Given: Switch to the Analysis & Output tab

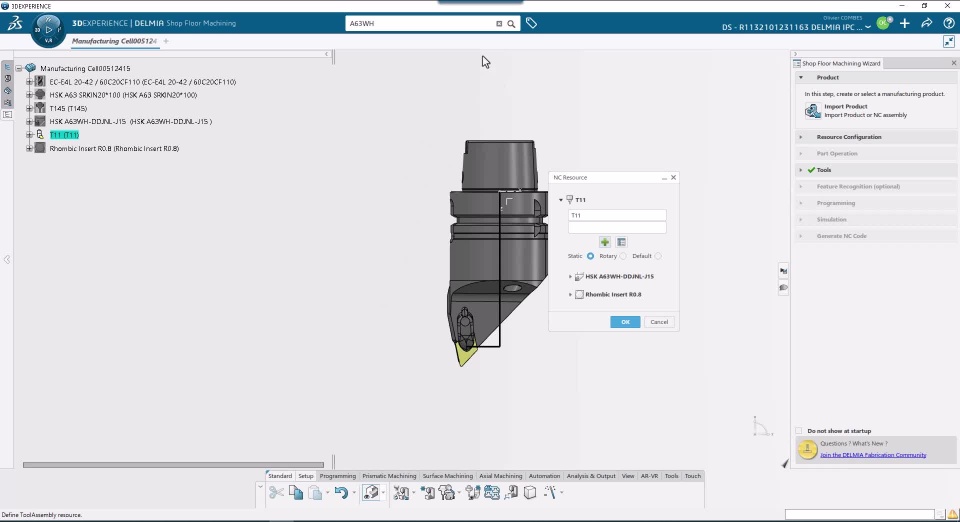Looking at the screenshot, I should tap(591, 476).
